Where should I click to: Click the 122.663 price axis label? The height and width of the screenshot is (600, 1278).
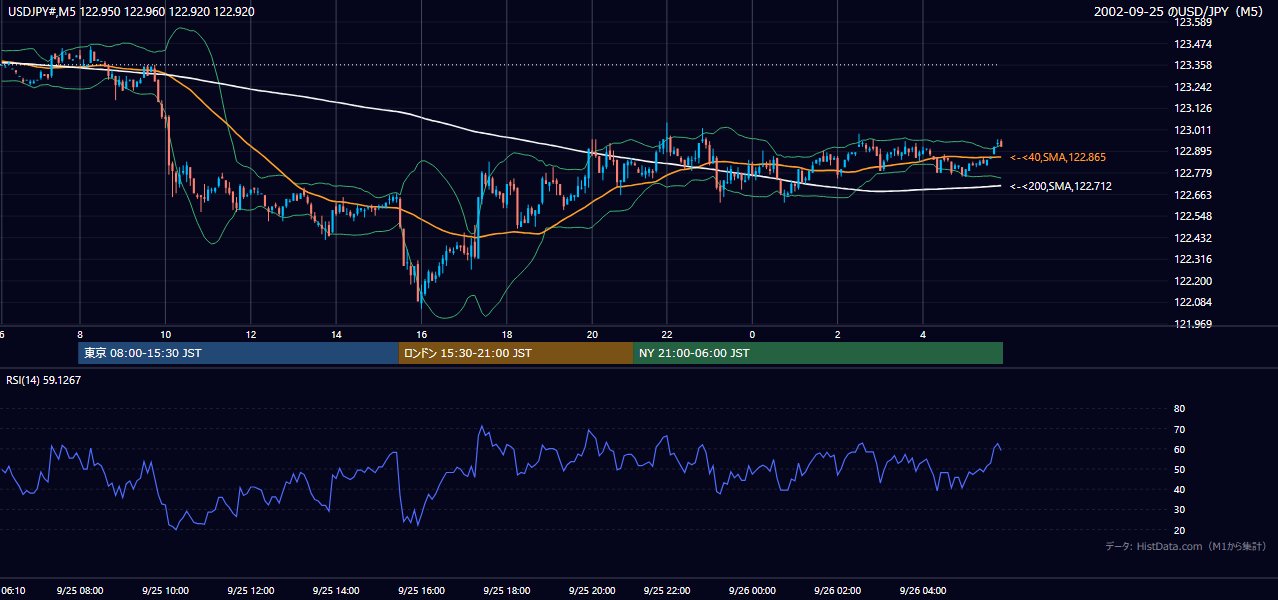[x=1193, y=195]
